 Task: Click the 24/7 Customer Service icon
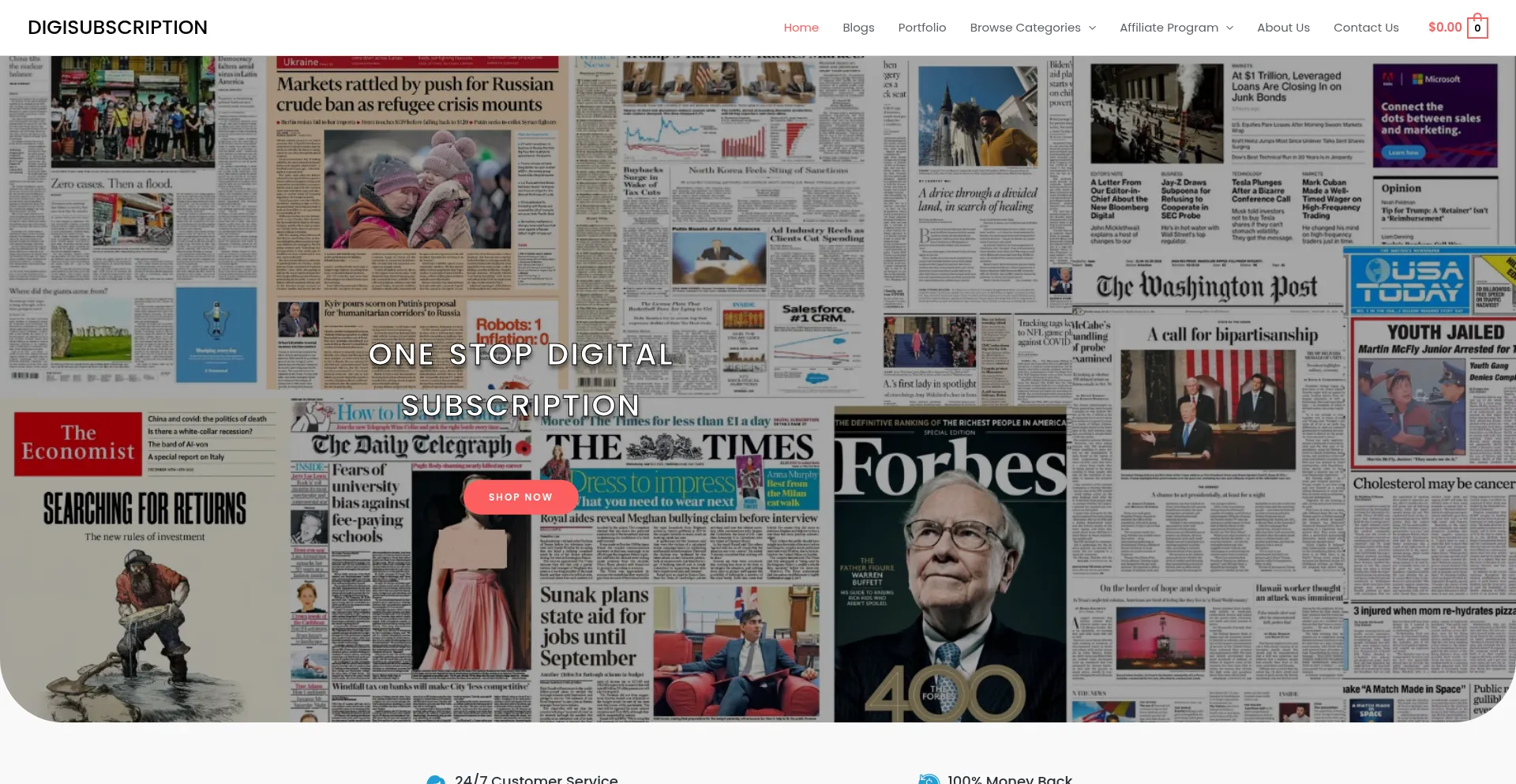point(436,780)
